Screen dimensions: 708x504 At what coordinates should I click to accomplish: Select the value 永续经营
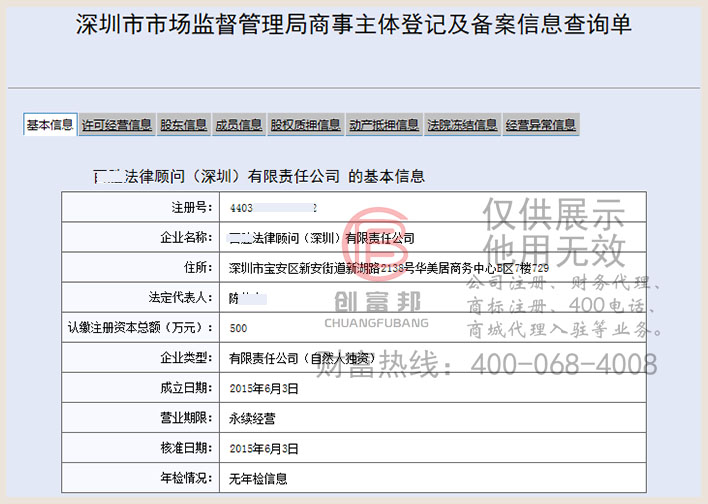pos(252,419)
